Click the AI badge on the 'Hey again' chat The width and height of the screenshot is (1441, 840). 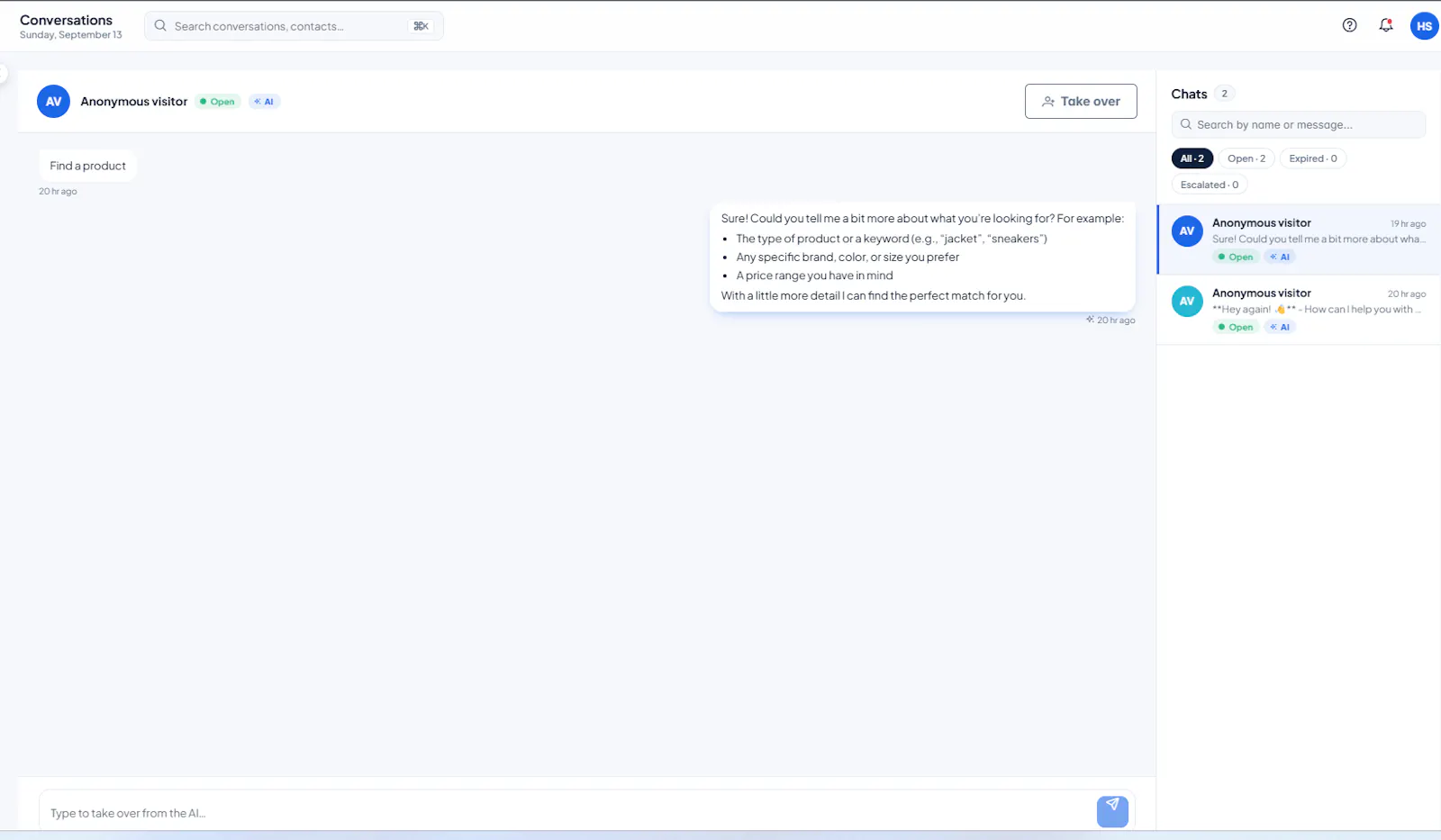1280,327
